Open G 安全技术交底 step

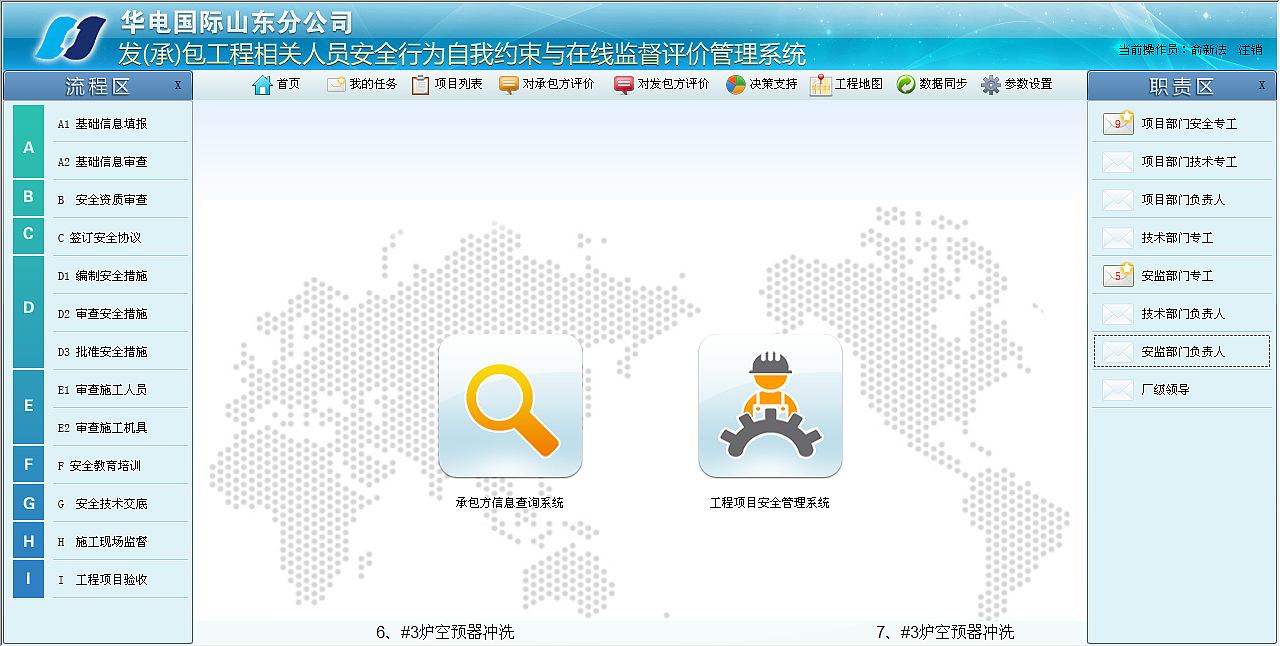[102, 504]
